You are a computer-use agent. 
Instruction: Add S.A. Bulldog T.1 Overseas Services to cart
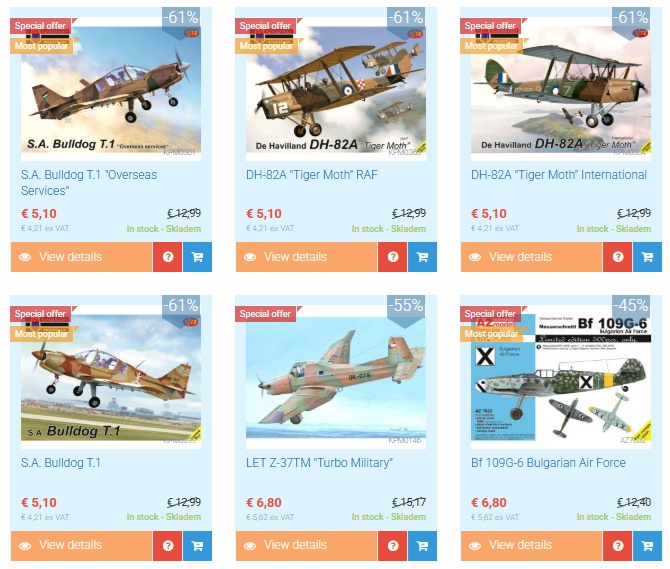pyautogui.click(x=197, y=257)
